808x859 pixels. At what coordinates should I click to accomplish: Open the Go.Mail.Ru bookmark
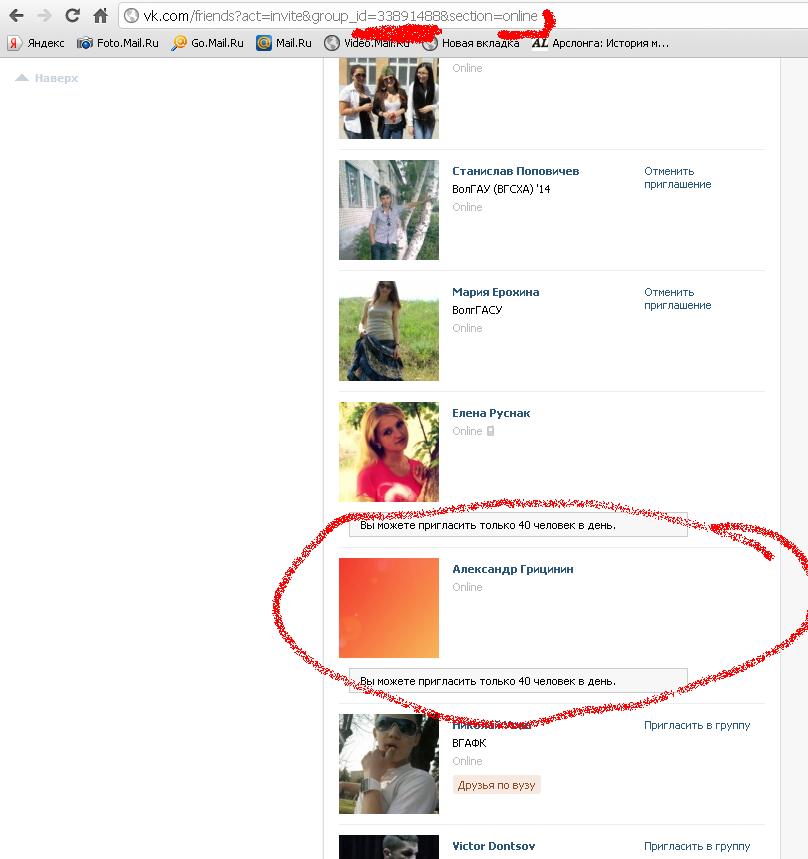(208, 43)
